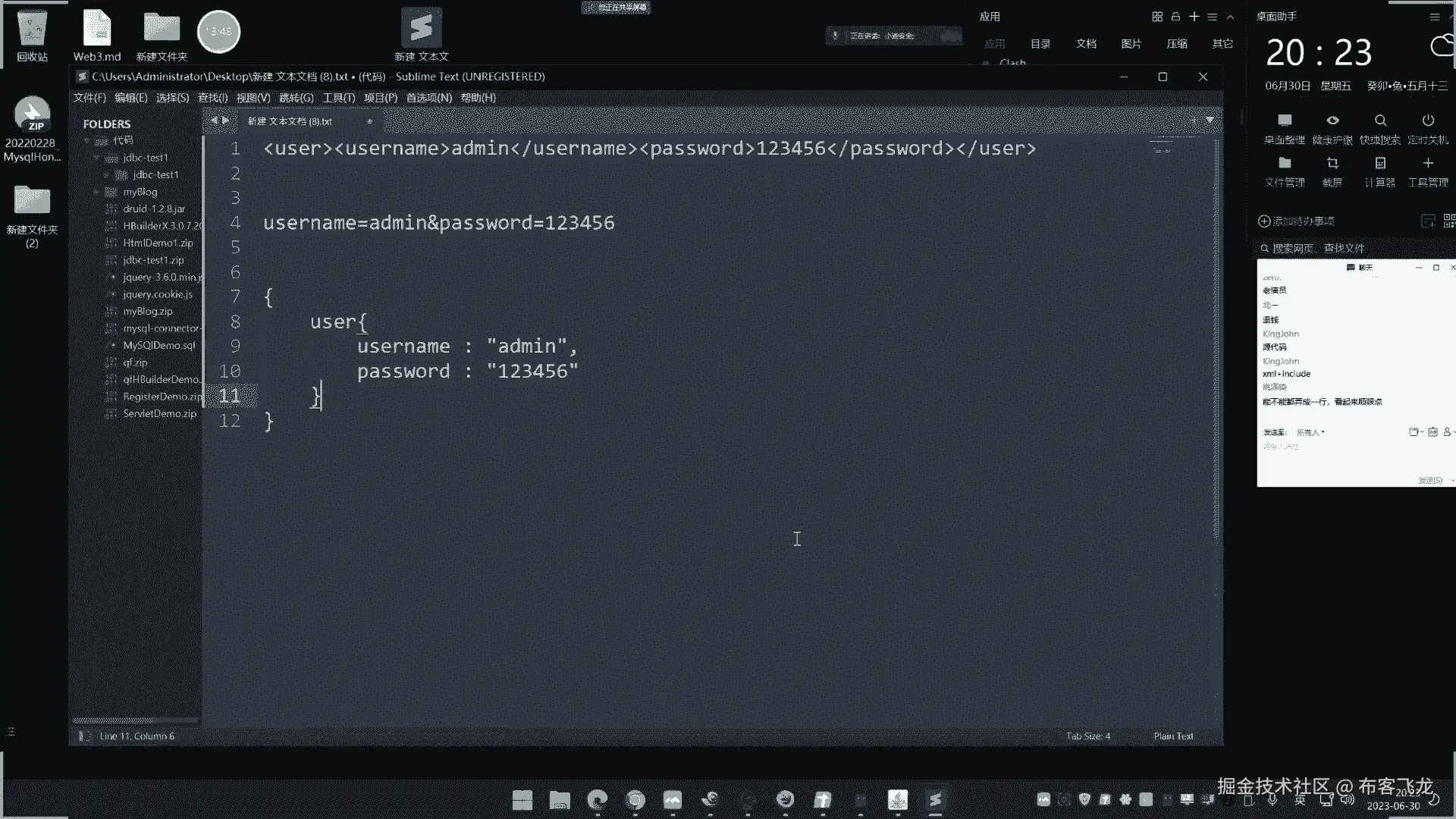
Task: Click Sublime Text icon in taskbar
Action: 935,800
